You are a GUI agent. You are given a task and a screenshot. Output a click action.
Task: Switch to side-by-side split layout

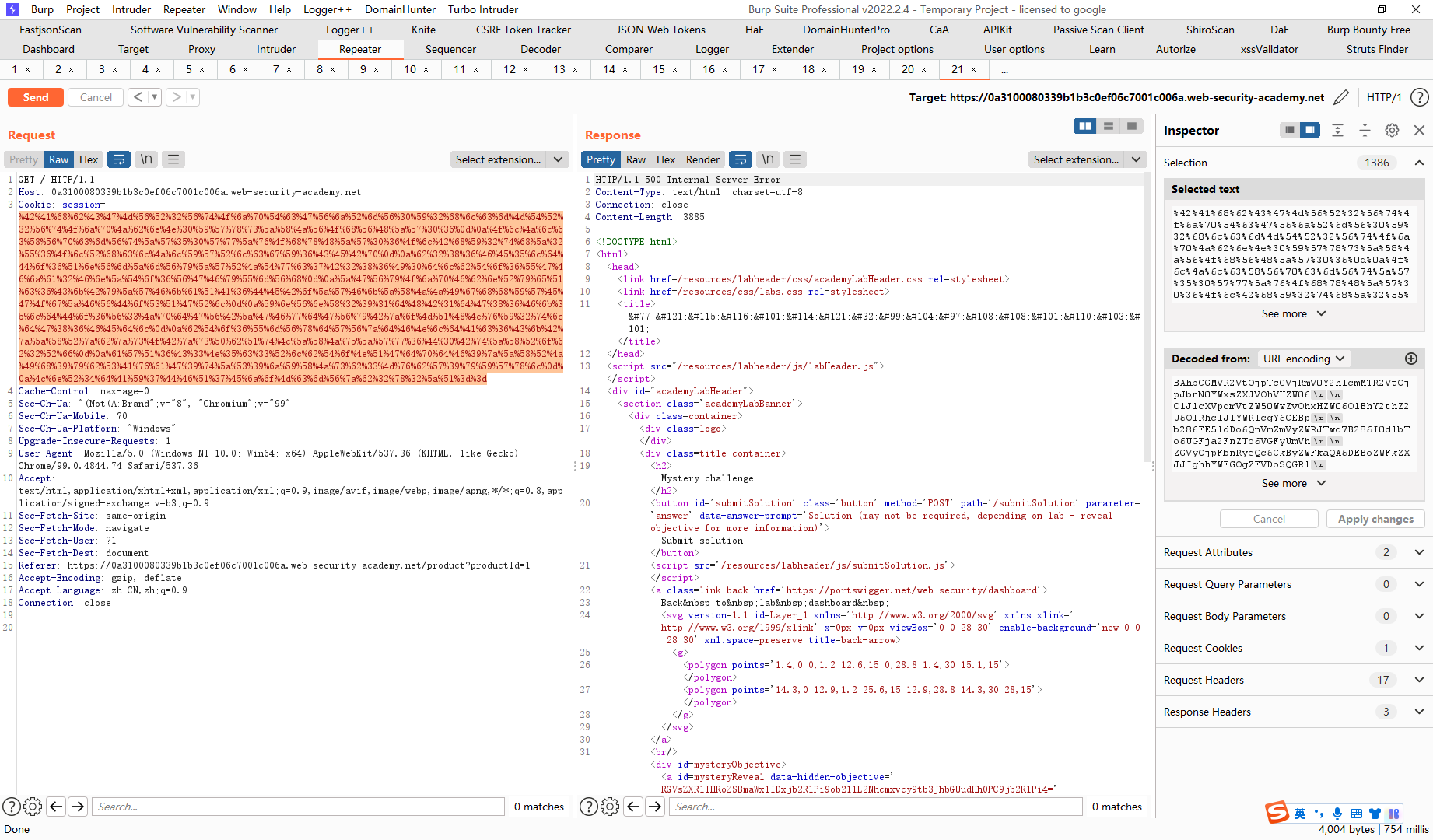pyautogui.click(x=1085, y=126)
